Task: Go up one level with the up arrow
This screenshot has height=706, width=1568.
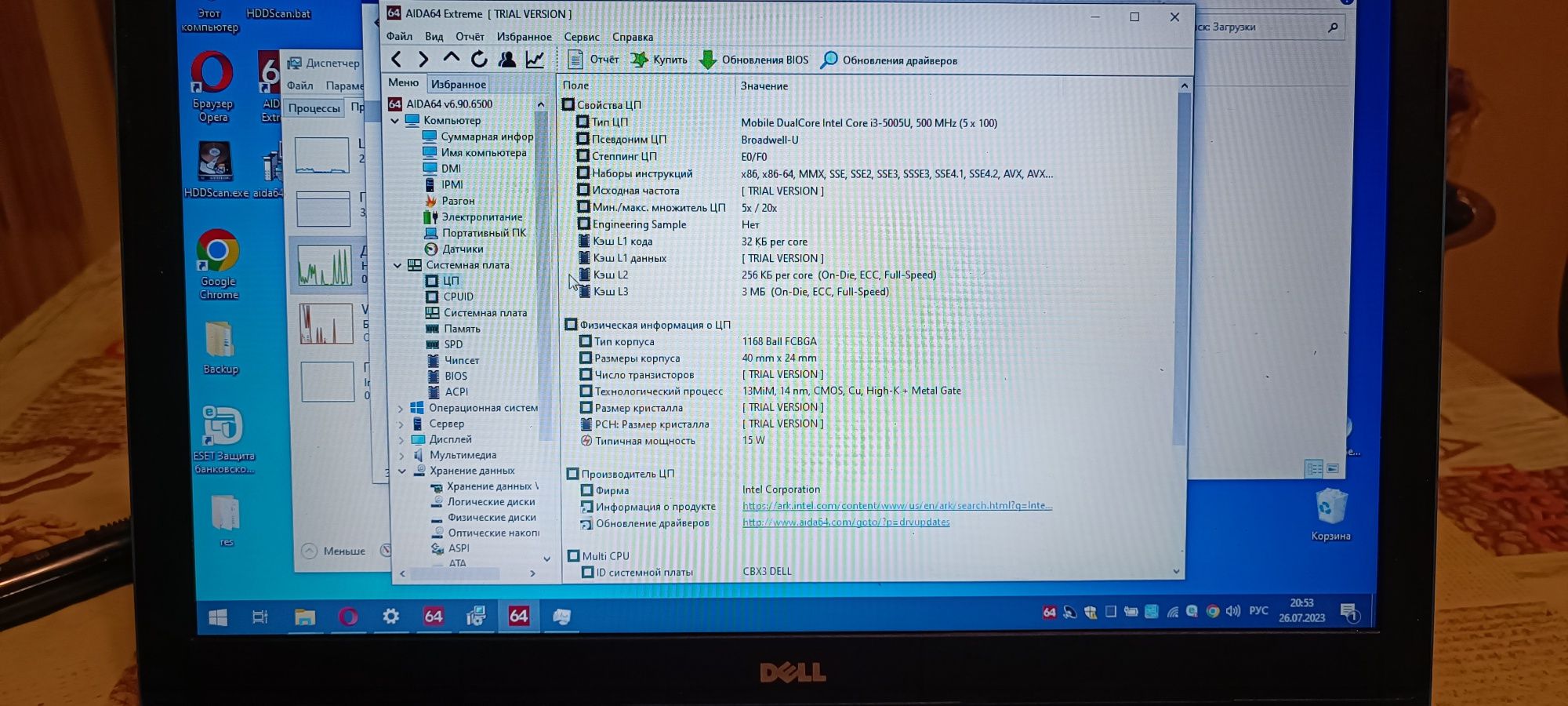Action: pos(451,58)
